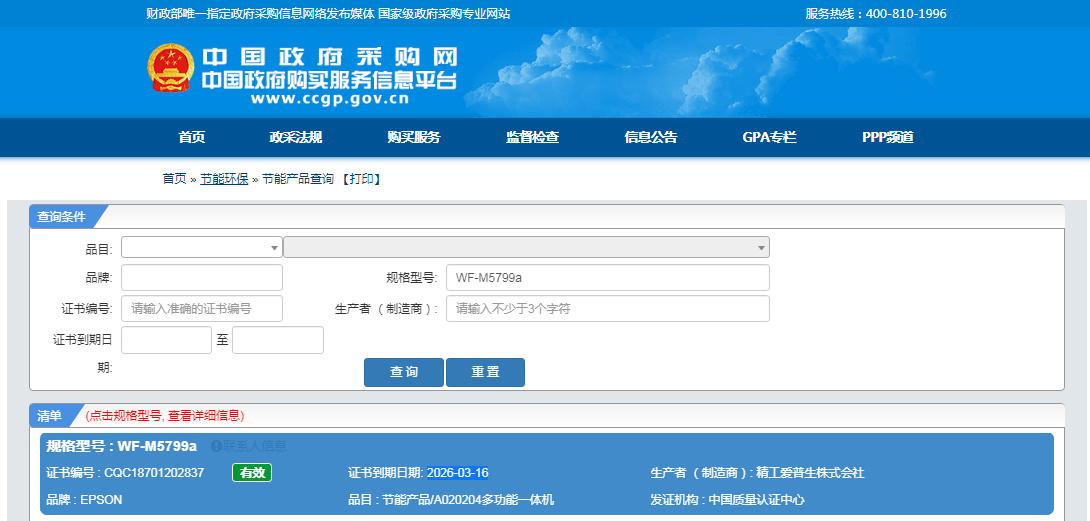Image resolution: width=1090 pixels, height=521 pixels.
Task: Click the national emblem logo
Action: pyautogui.click(x=170, y=68)
